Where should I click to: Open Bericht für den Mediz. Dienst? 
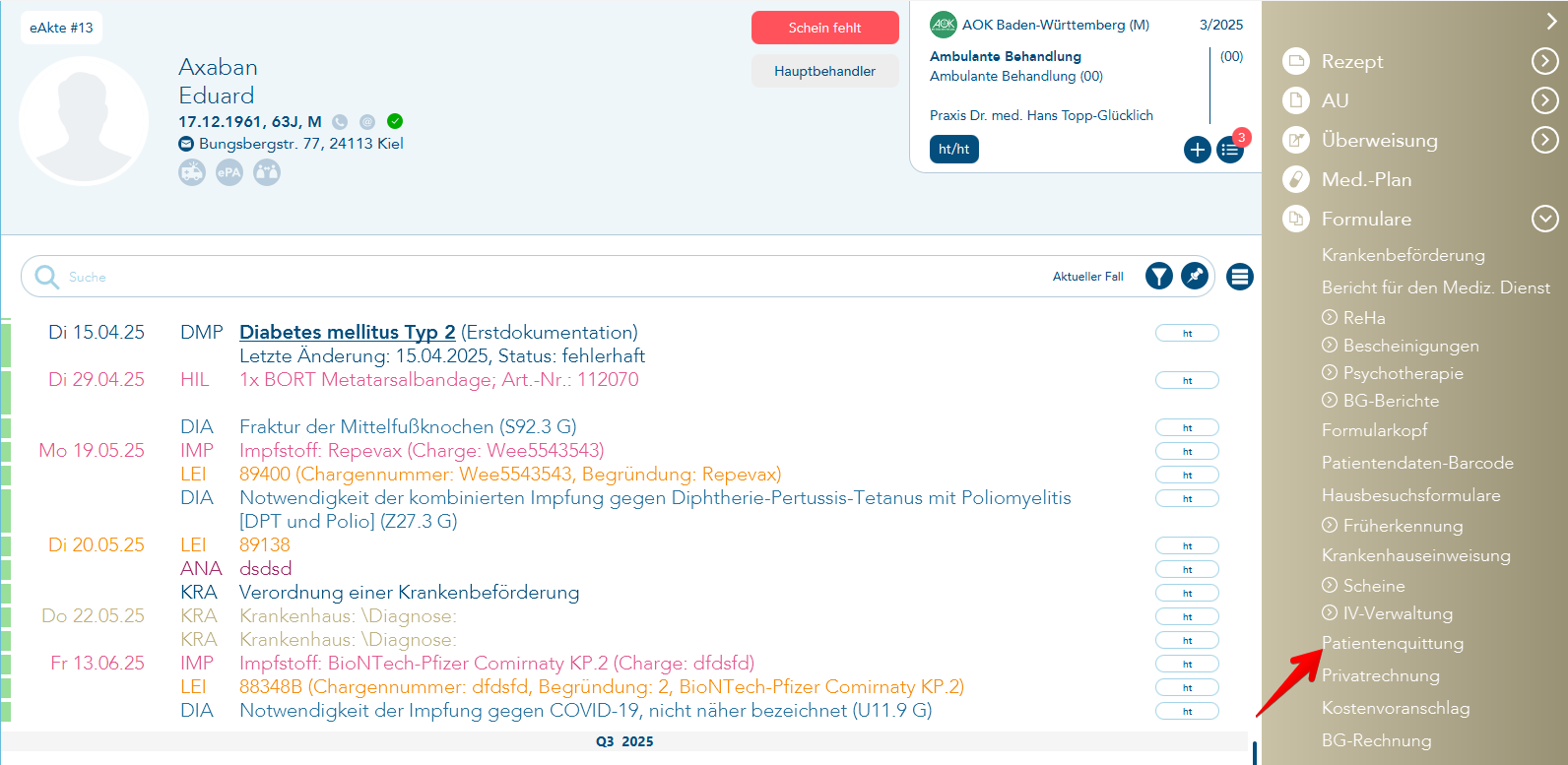[1436, 287]
